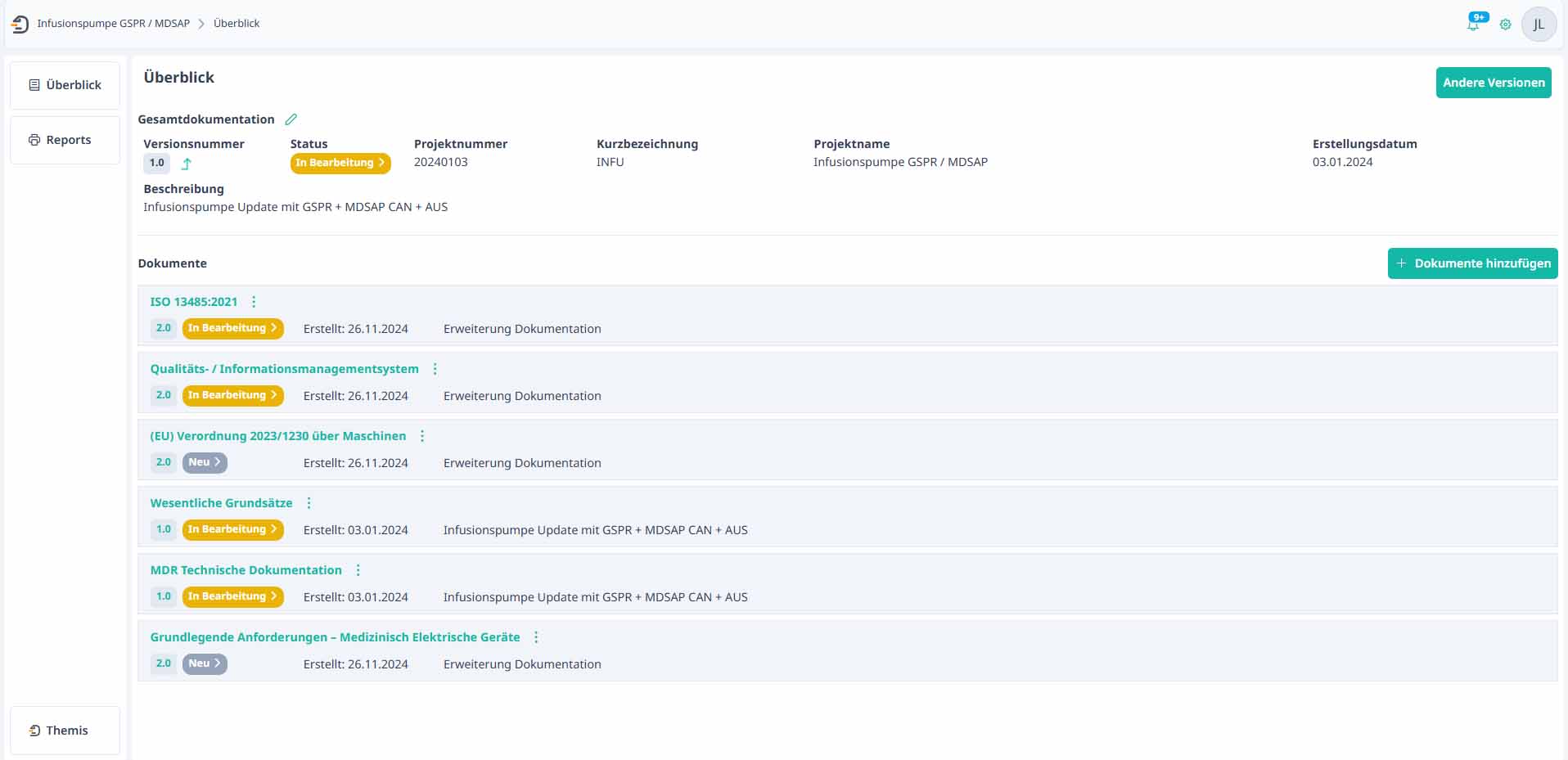Image resolution: width=1568 pixels, height=760 pixels.
Task: Edit Gesamtdokumentation with the pencil icon
Action: click(291, 119)
